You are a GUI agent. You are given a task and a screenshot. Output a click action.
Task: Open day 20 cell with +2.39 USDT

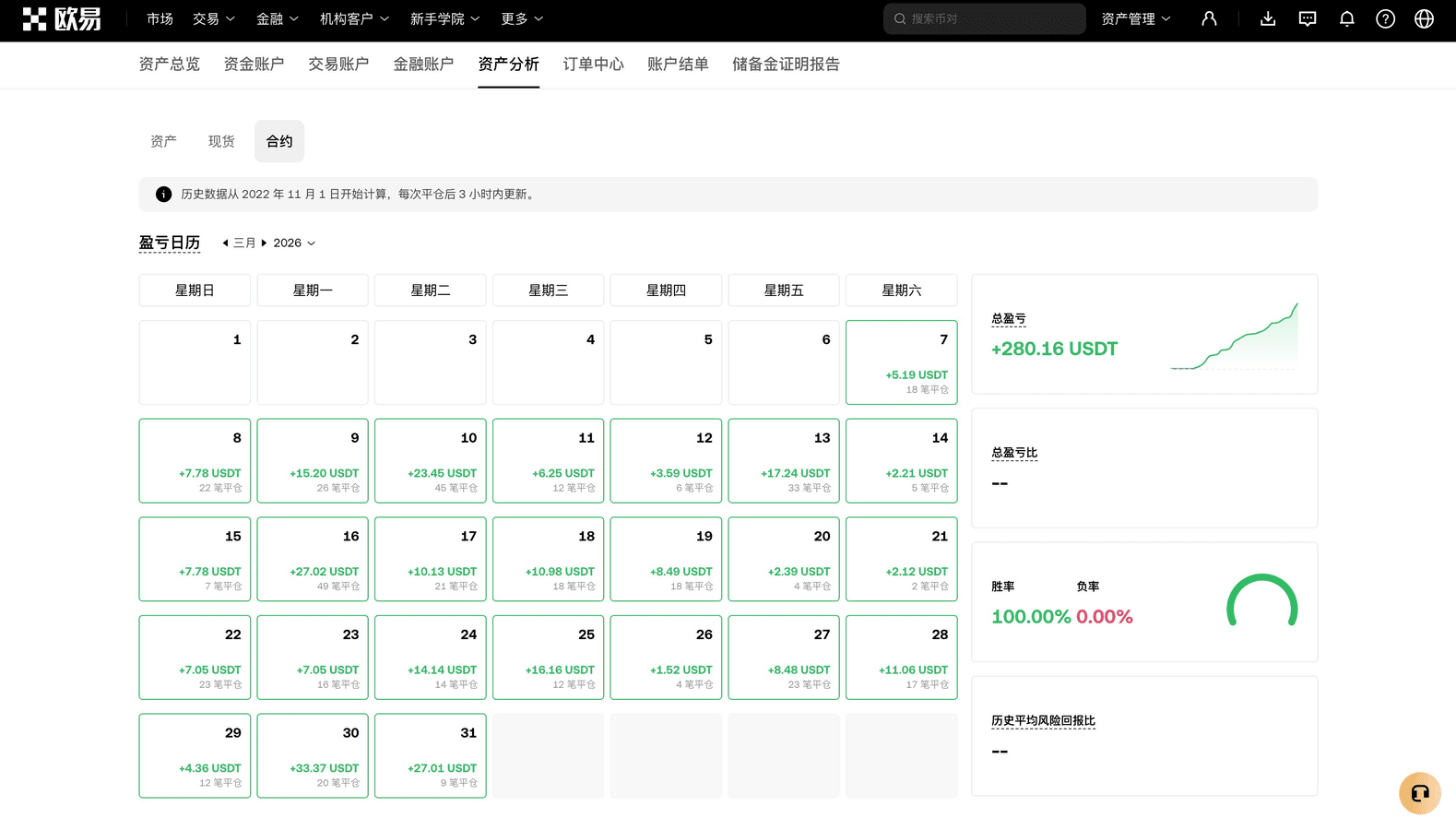point(784,559)
